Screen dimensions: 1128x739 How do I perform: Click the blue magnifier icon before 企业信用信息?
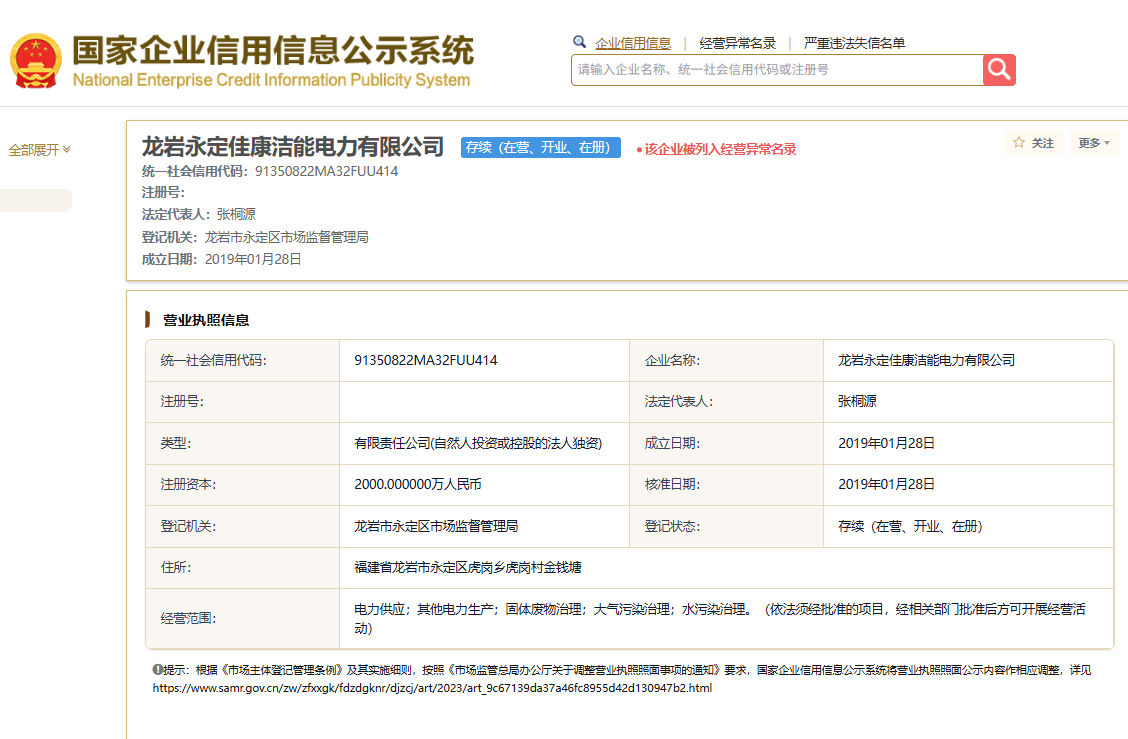click(579, 42)
